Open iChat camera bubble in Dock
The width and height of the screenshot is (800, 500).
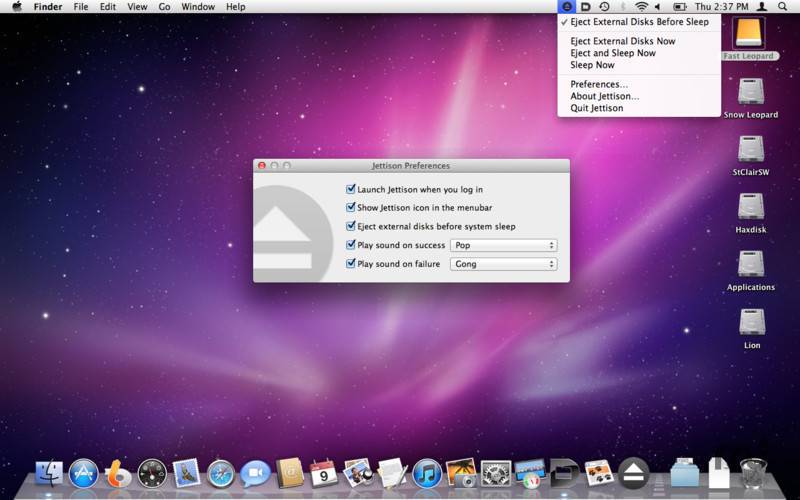click(255, 473)
